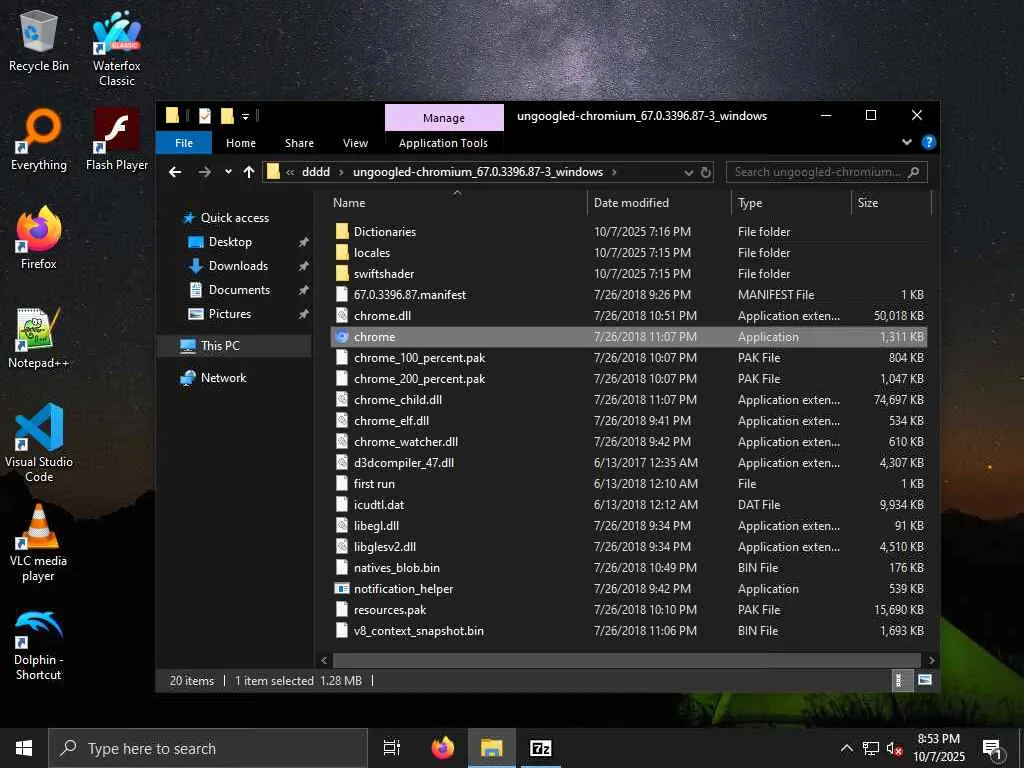Open the View ribbon tab
The width and height of the screenshot is (1024, 768).
click(x=355, y=143)
